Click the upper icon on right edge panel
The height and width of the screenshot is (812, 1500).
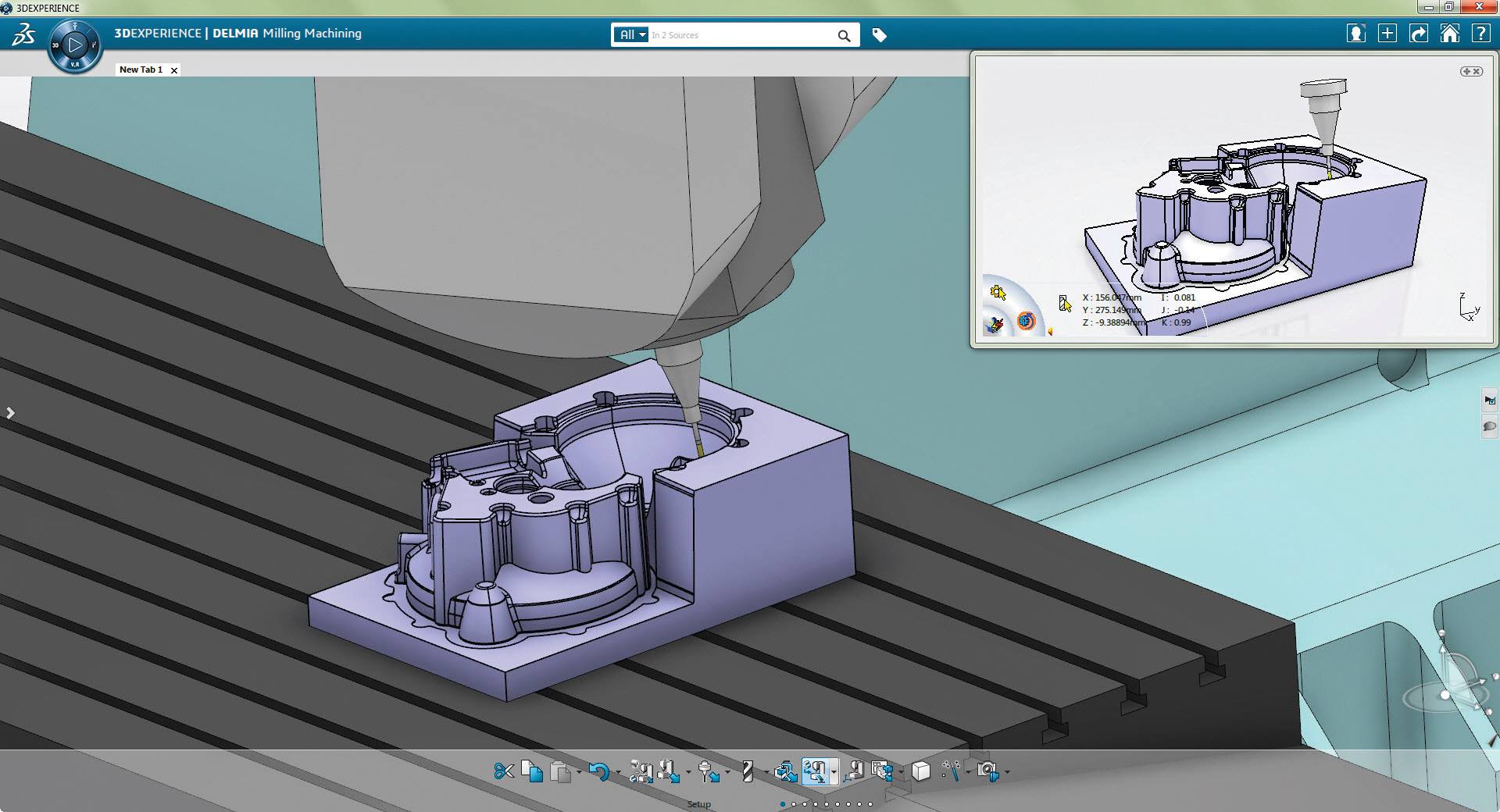pos(1490,400)
